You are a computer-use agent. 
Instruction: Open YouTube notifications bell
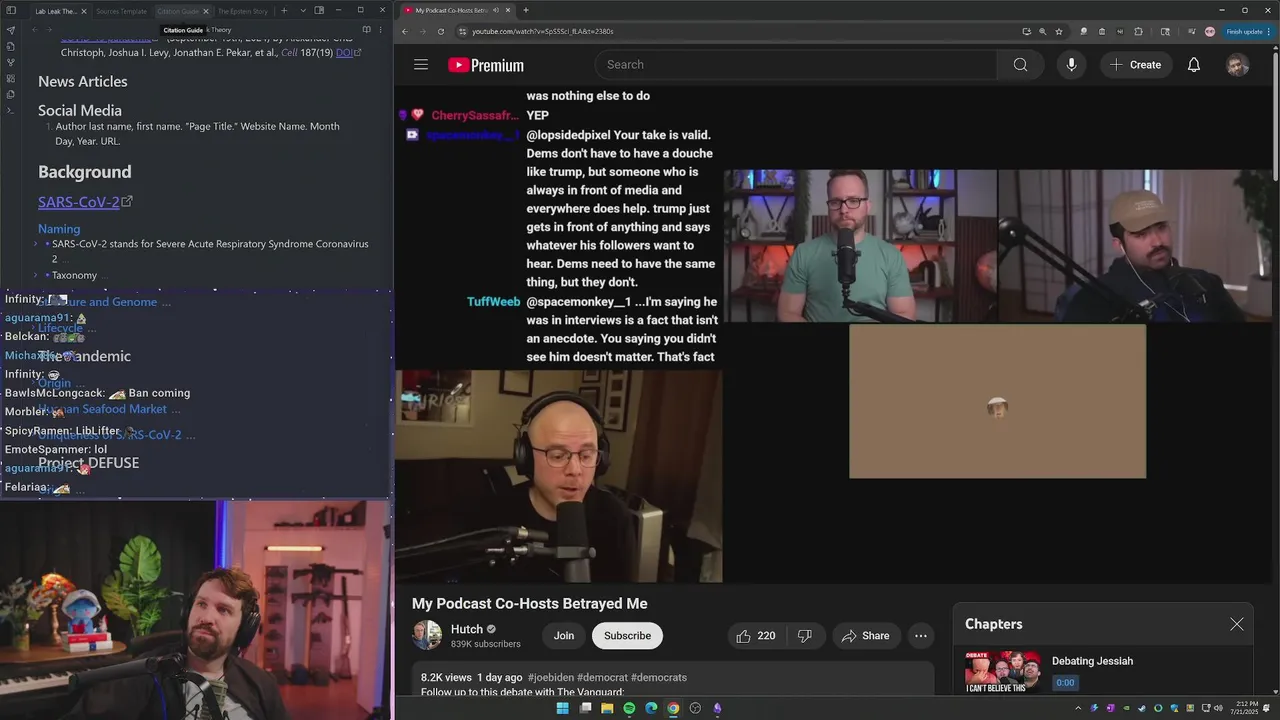pos(1194,65)
